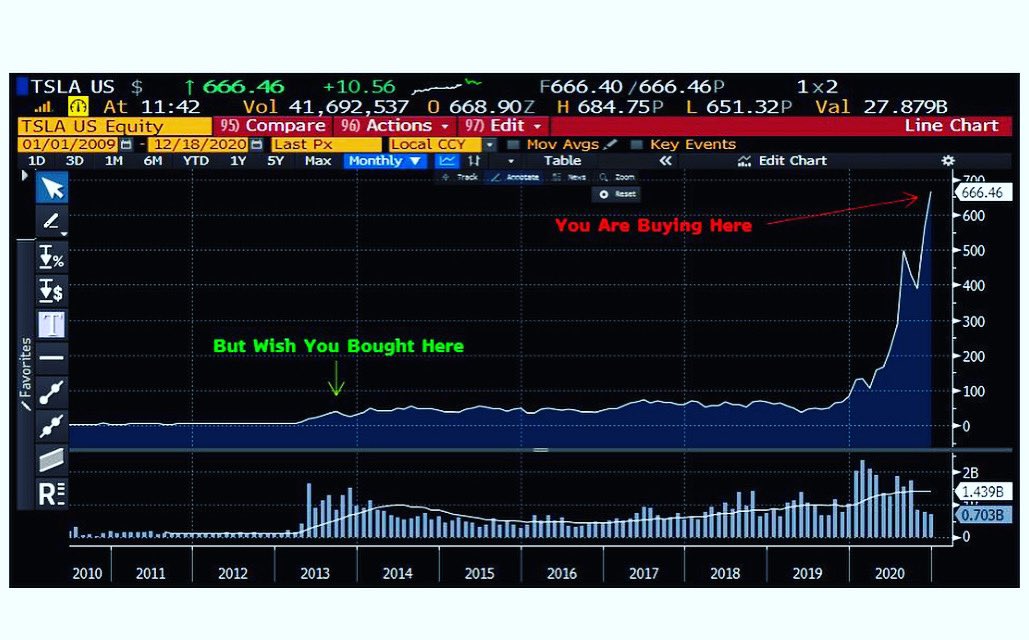Open the Edit dropdown menu

coord(502,125)
